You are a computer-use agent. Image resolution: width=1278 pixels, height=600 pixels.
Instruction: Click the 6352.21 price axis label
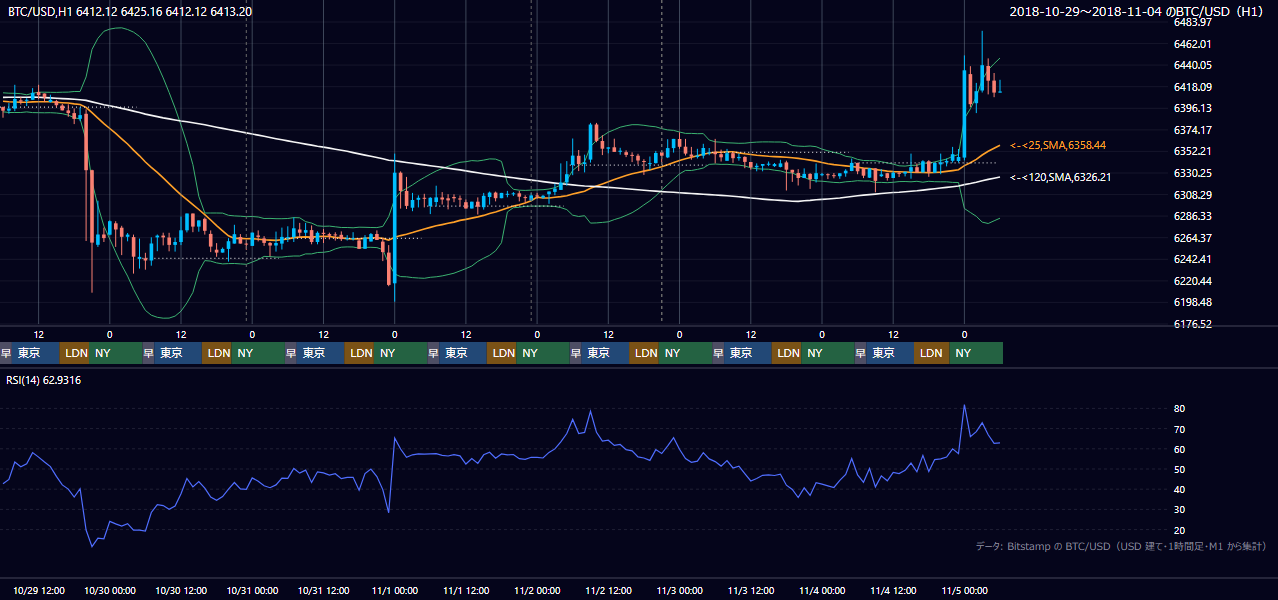(1193, 151)
